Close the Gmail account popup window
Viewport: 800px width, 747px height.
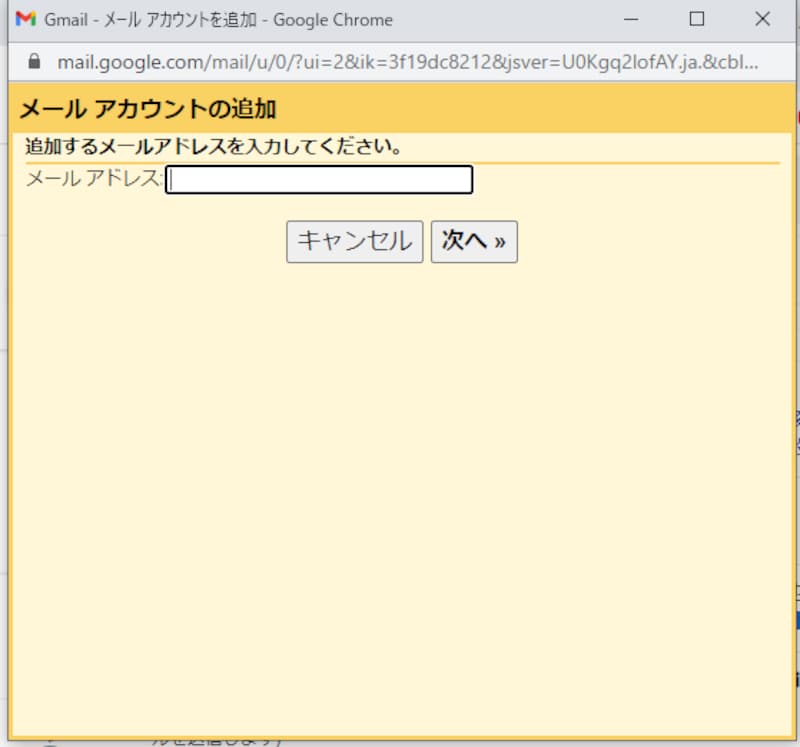(x=762, y=19)
